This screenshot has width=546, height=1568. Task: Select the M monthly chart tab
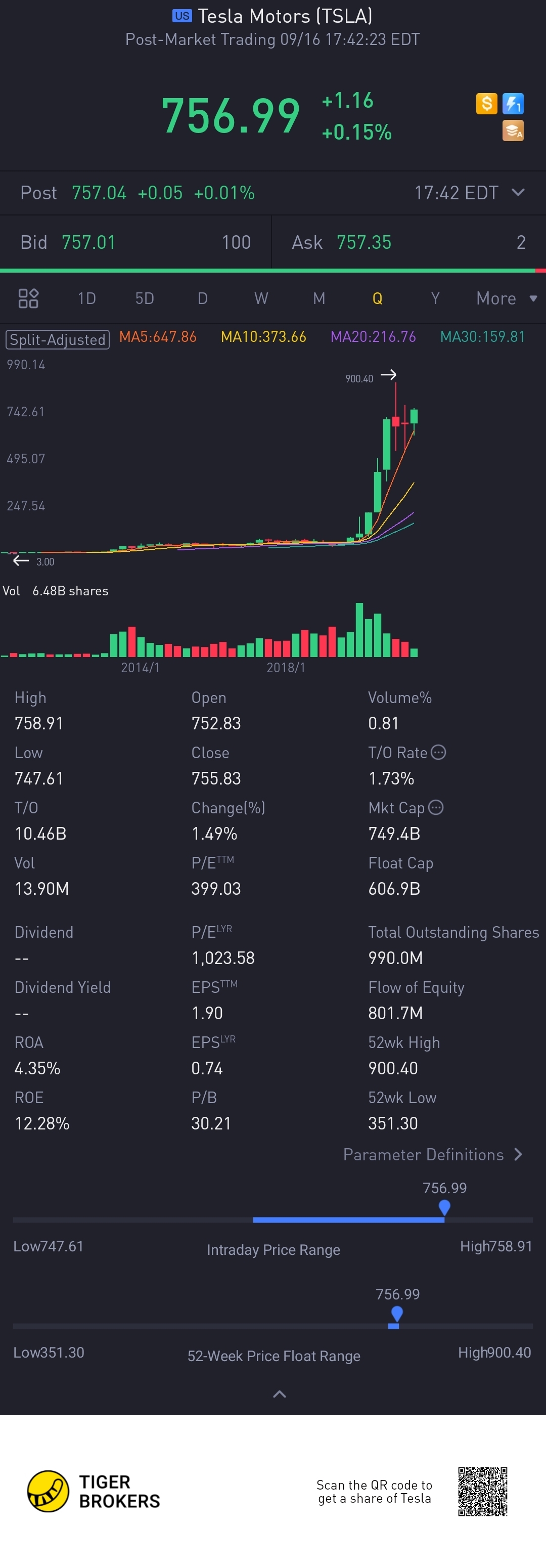coord(319,298)
